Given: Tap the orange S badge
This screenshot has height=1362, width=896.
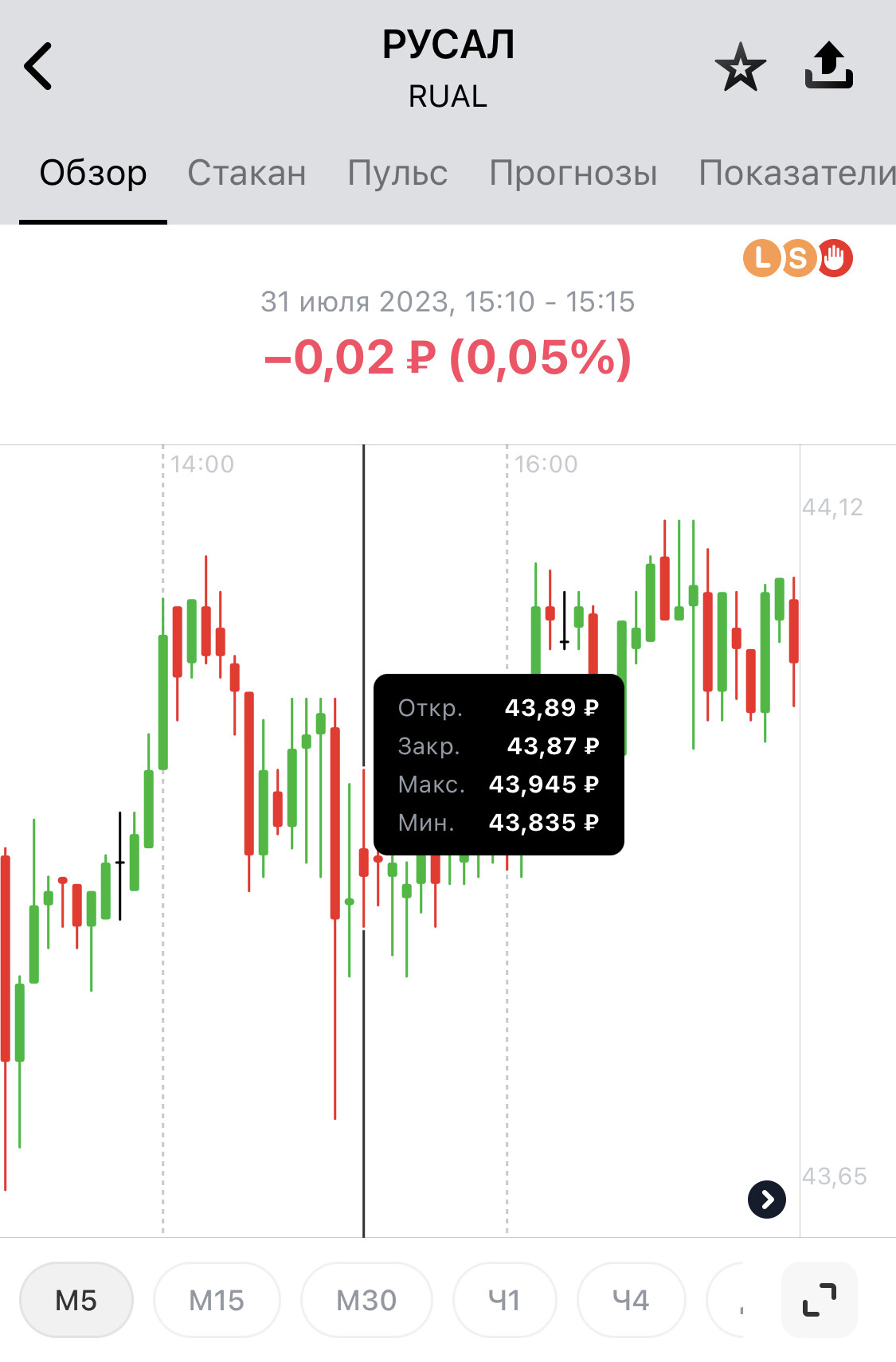Looking at the screenshot, I should (x=797, y=258).
